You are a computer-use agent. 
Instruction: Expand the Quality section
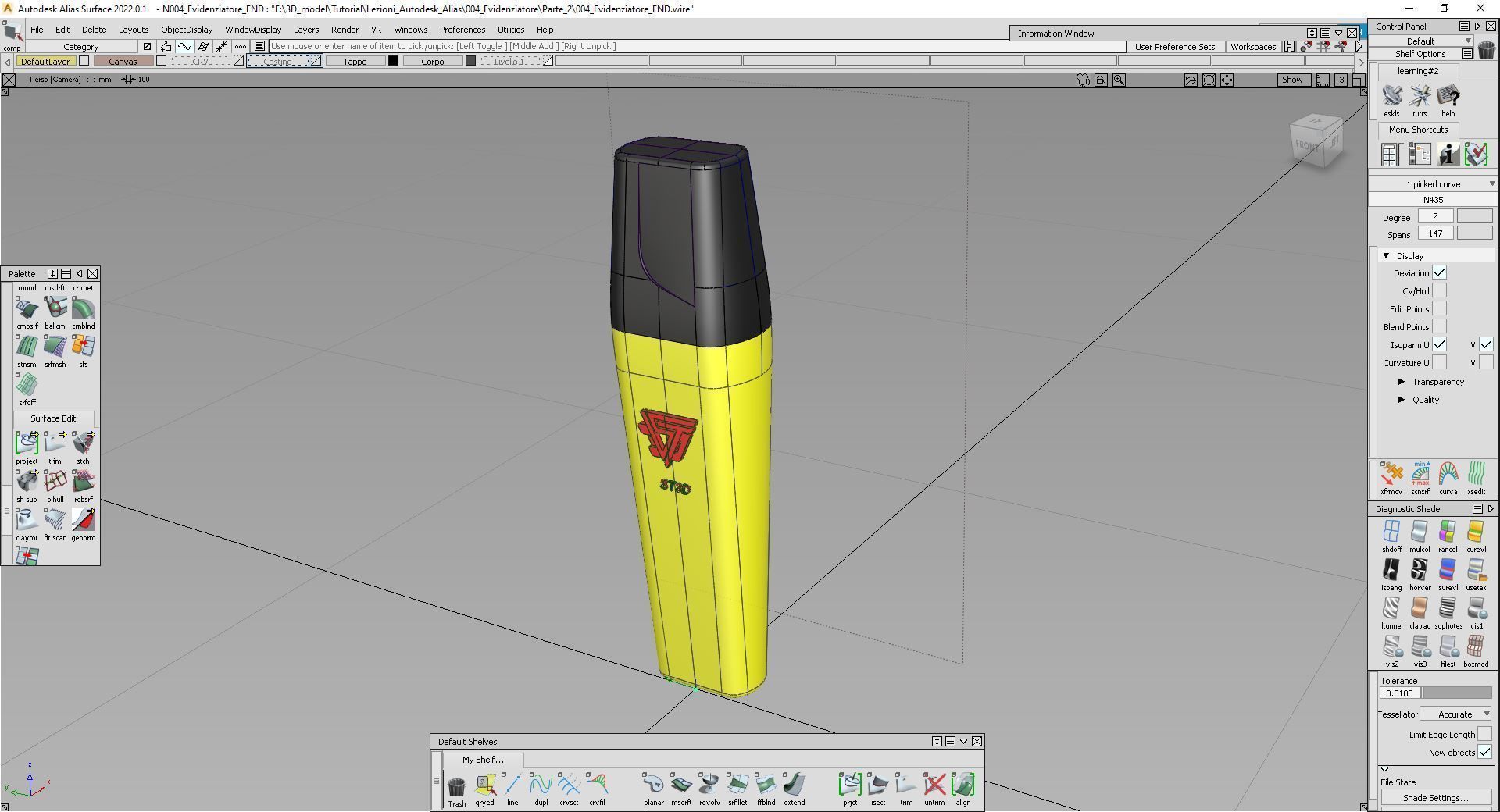click(1402, 400)
